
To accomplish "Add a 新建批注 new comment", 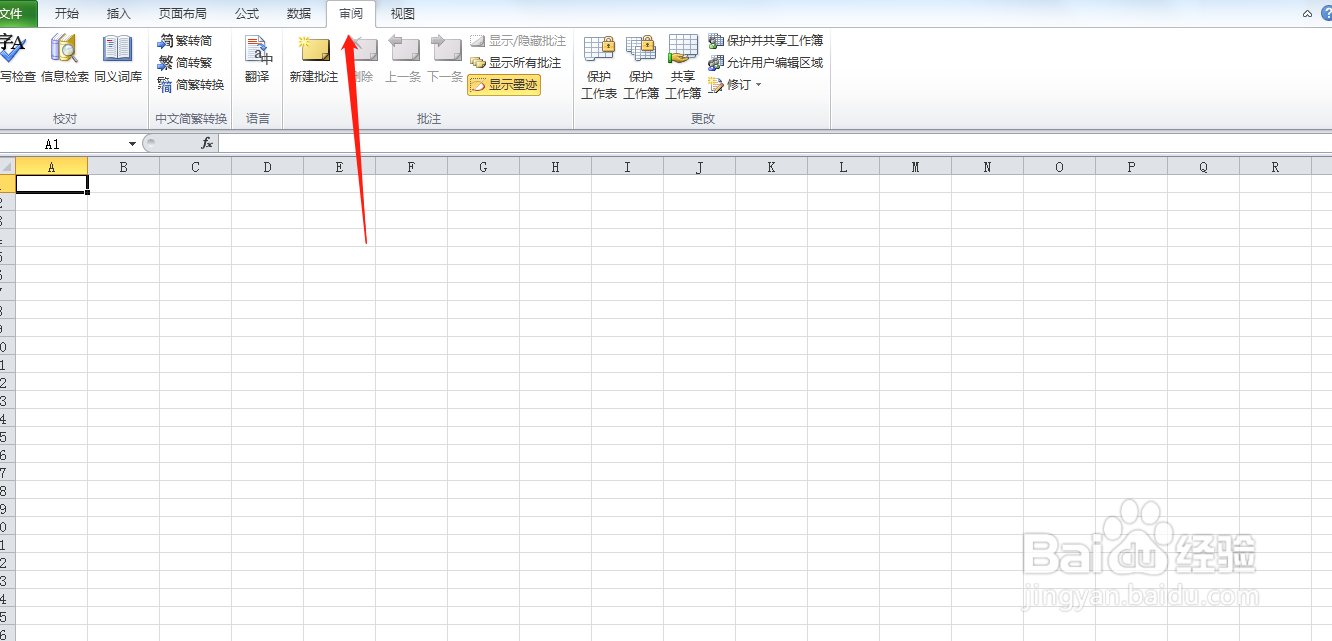I will pyautogui.click(x=314, y=59).
